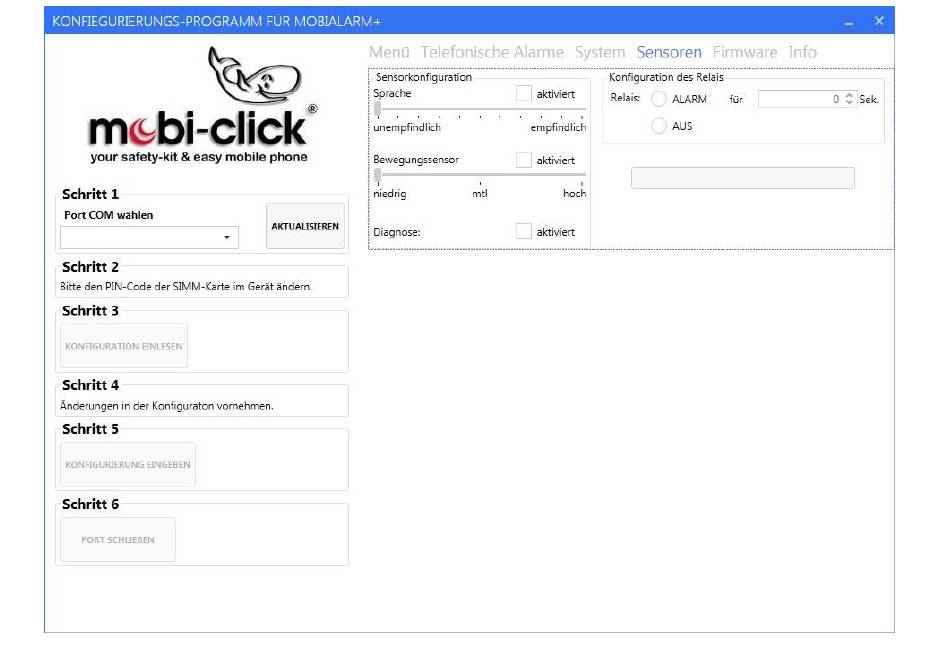Viewport: 950px width, 648px height.
Task: Open the Info tab
Action: pos(802,52)
